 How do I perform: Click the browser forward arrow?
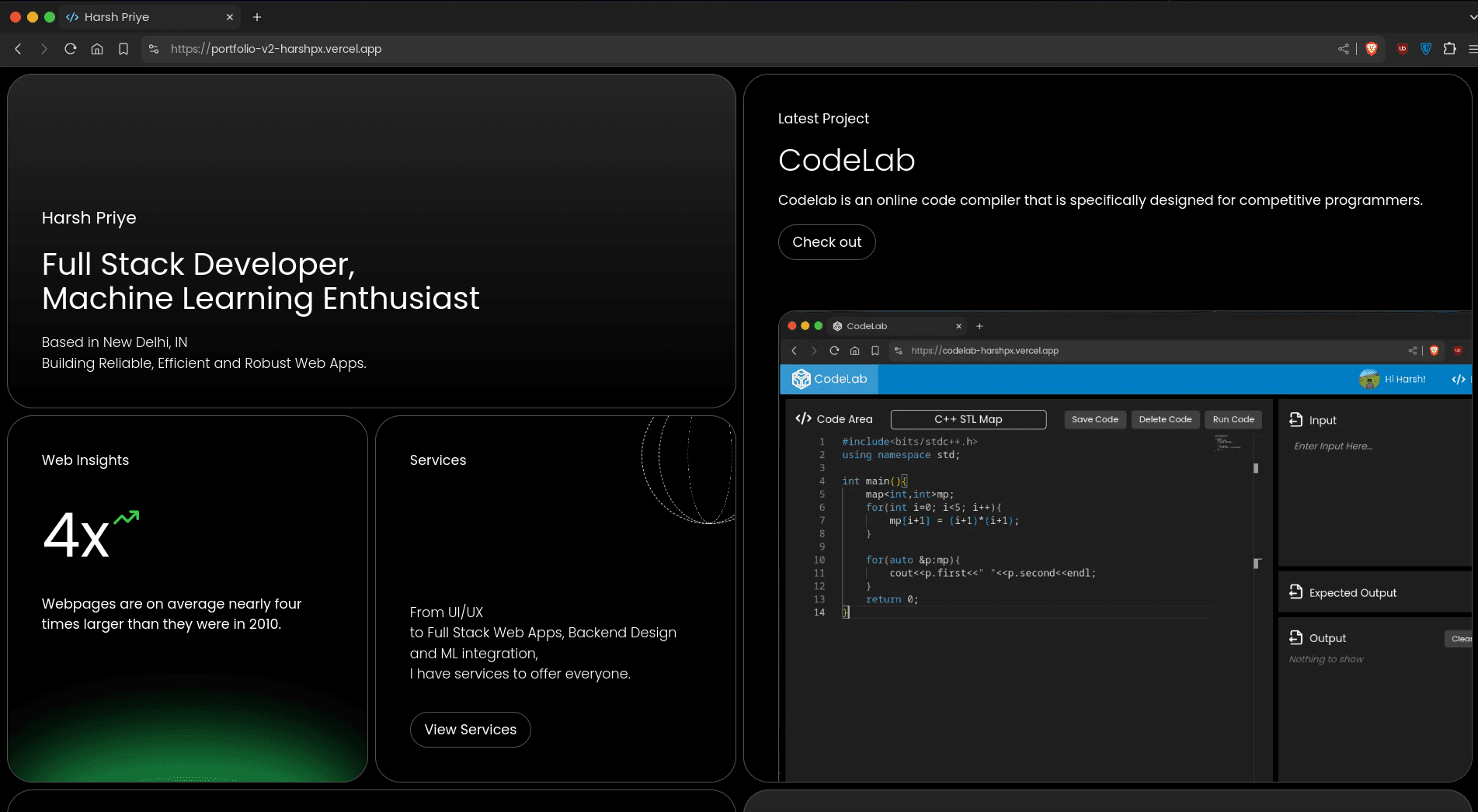click(43, 49)
